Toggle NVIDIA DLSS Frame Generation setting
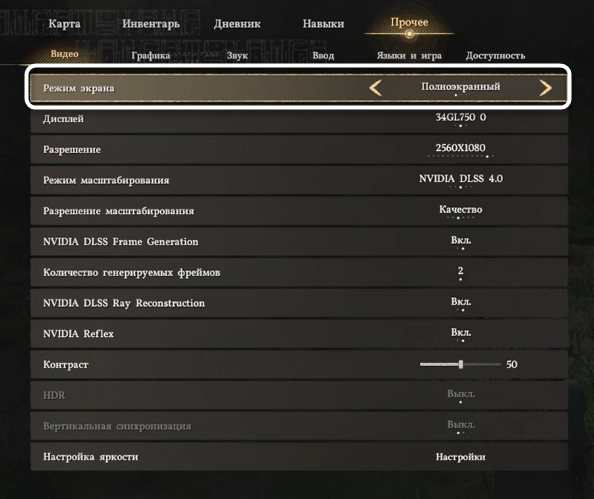594x499 pixels. pos(299,241)
